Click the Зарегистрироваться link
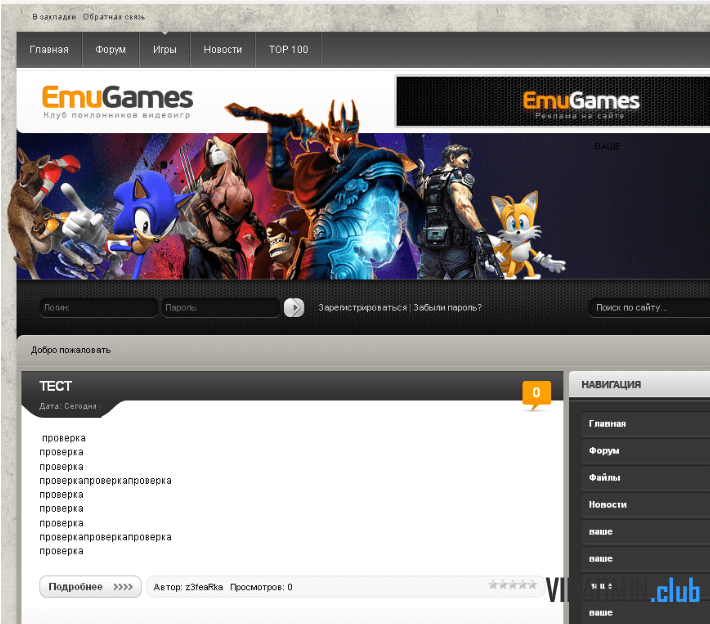The image size is (710, 624). (362, 307)
